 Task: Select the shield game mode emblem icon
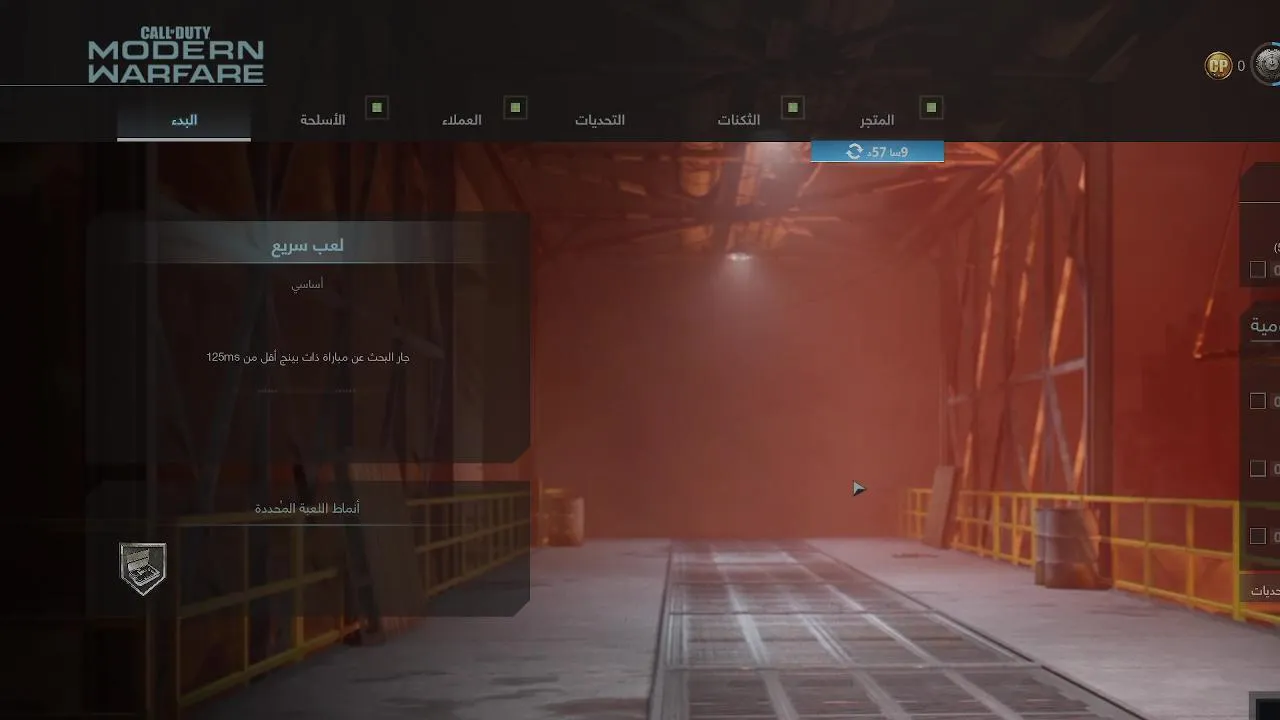coord(143,569)
